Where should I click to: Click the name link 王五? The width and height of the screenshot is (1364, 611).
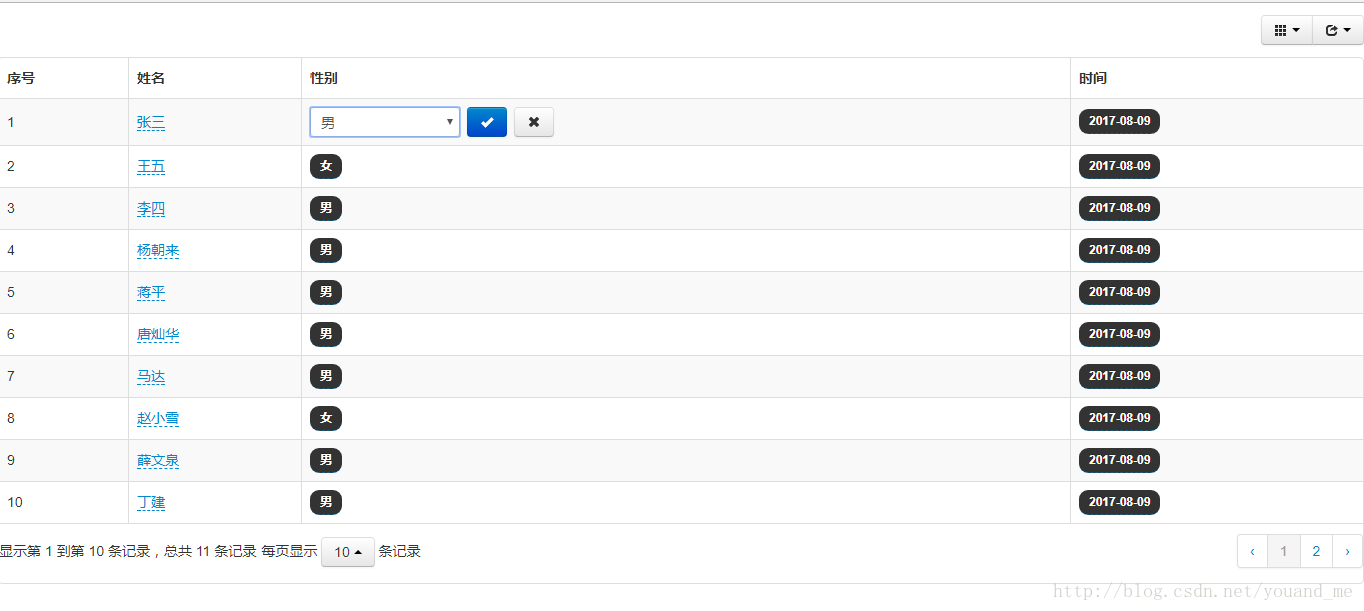(151, 166)
